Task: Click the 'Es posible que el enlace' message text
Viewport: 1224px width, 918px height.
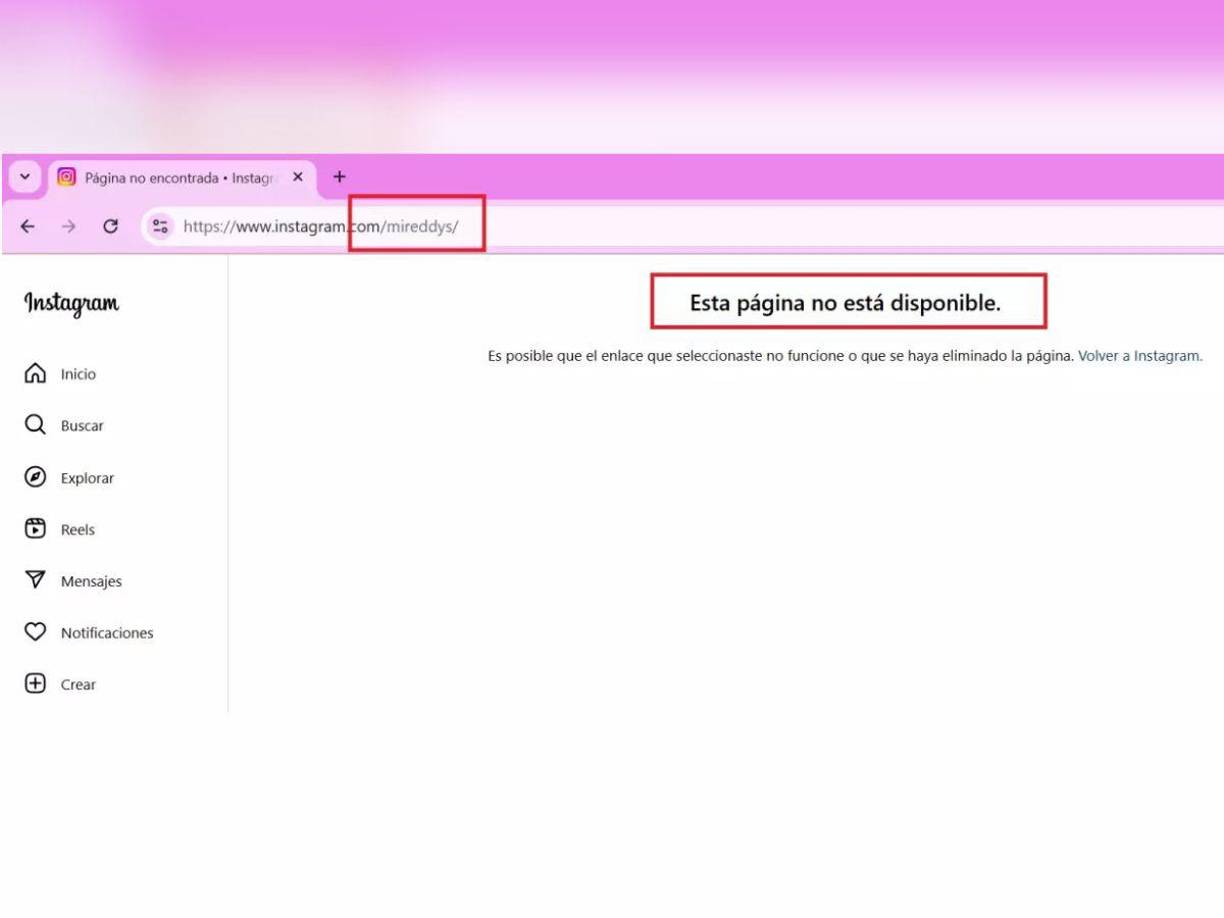Action: tap(780, 356)
